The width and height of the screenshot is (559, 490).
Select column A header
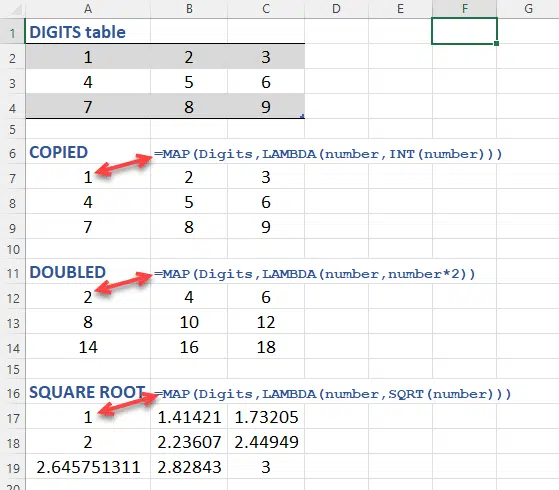88,9
